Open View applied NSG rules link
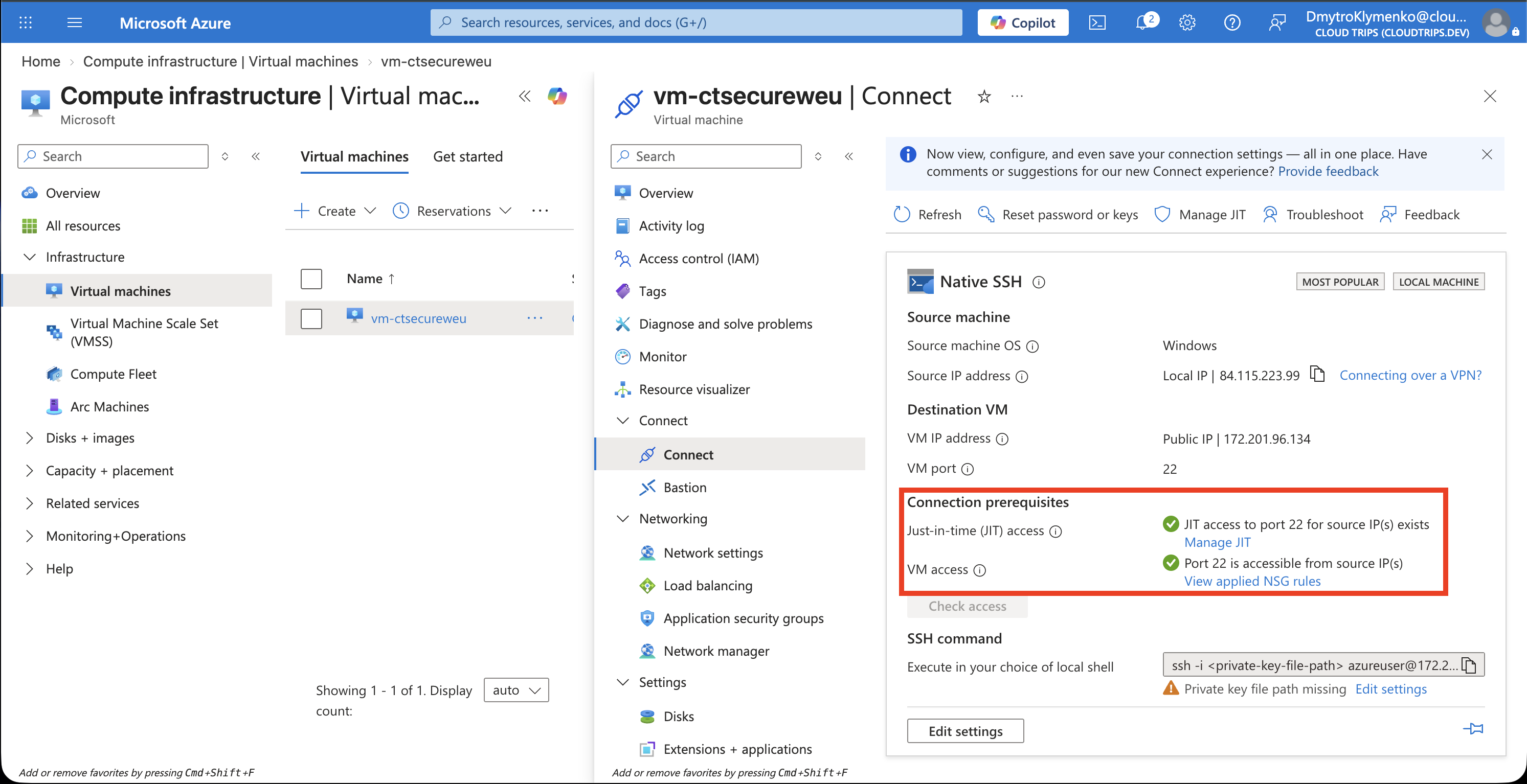1527x784 pixels. click(1252, 581)
